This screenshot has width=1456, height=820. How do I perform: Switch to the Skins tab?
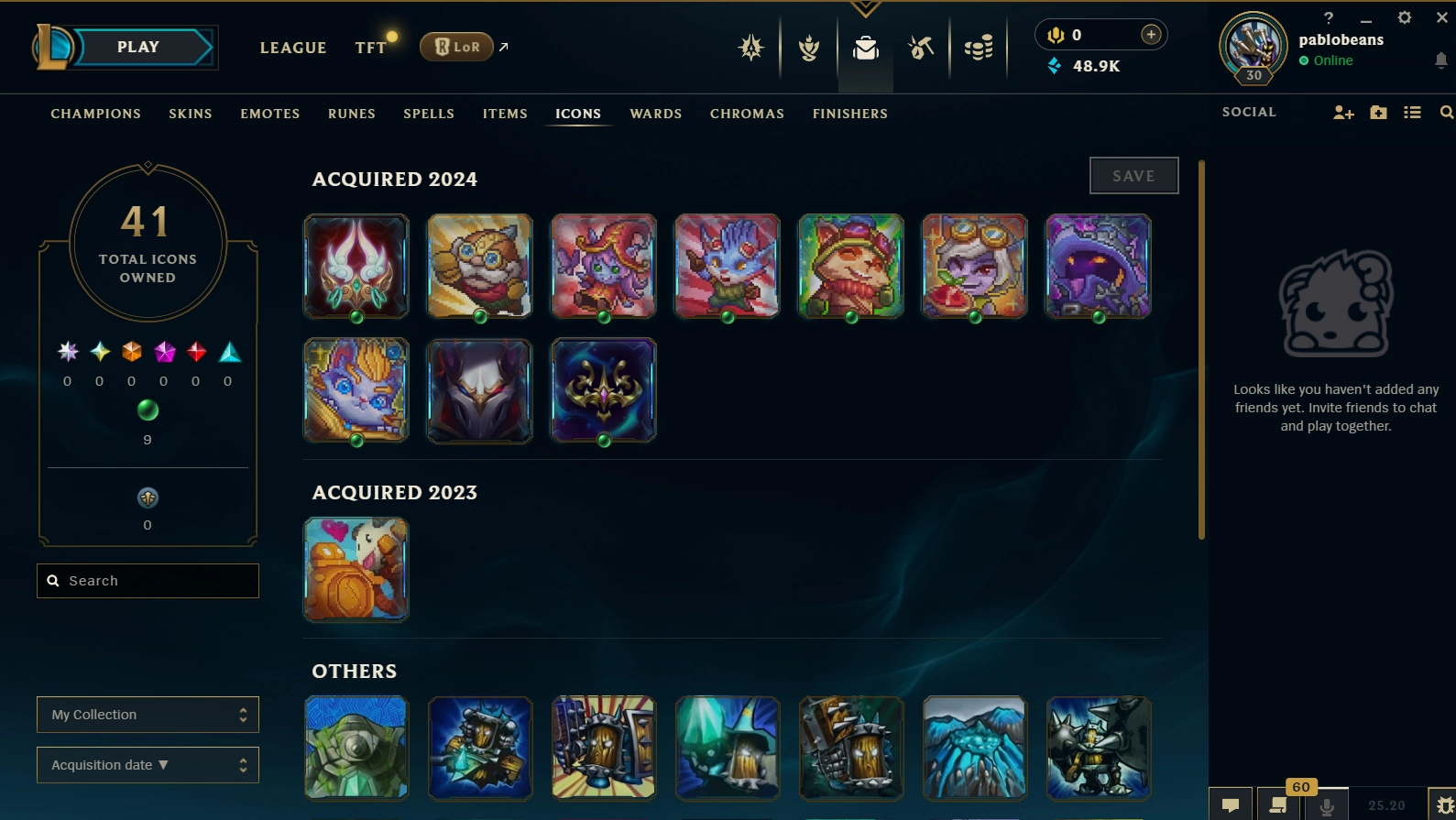pyautogui.click(x=191, y=114)
